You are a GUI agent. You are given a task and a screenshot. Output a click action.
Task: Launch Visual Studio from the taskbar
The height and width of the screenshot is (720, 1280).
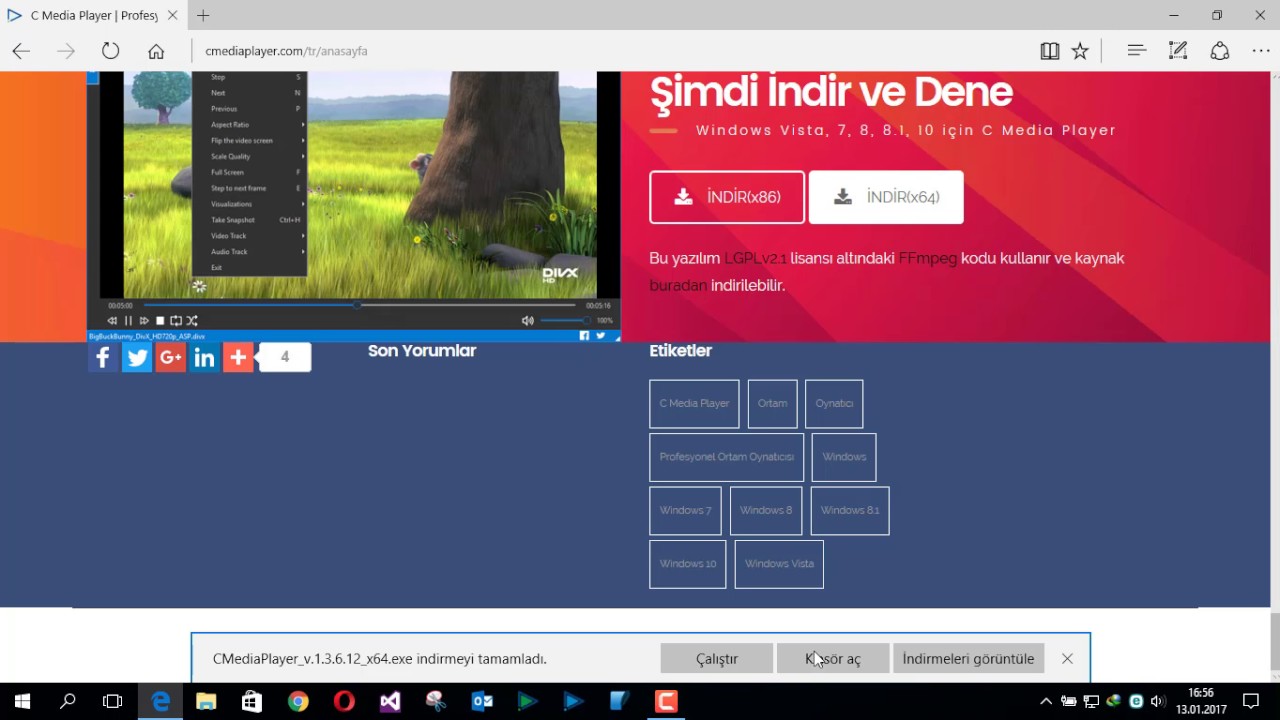click(390, 701)
